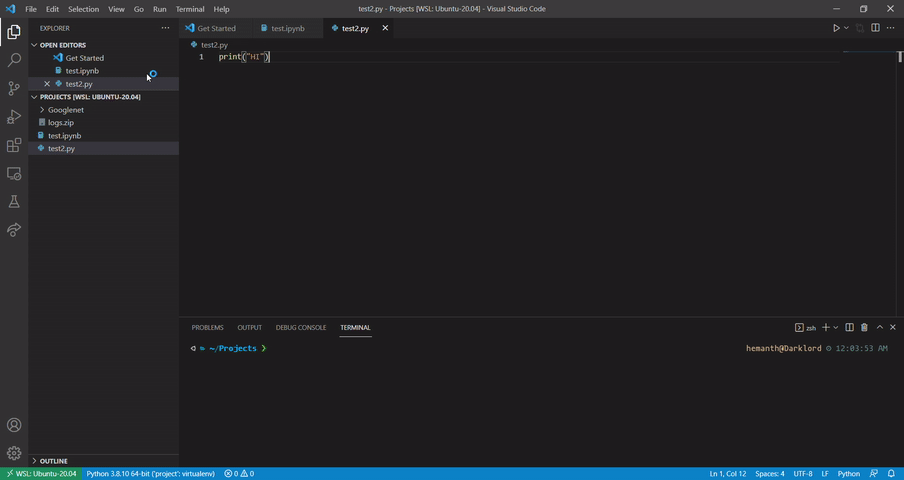Image resolution: width=904 pixels, height=480 pixels.
Task: Split the terminal pane
Action: pos(849,327)
